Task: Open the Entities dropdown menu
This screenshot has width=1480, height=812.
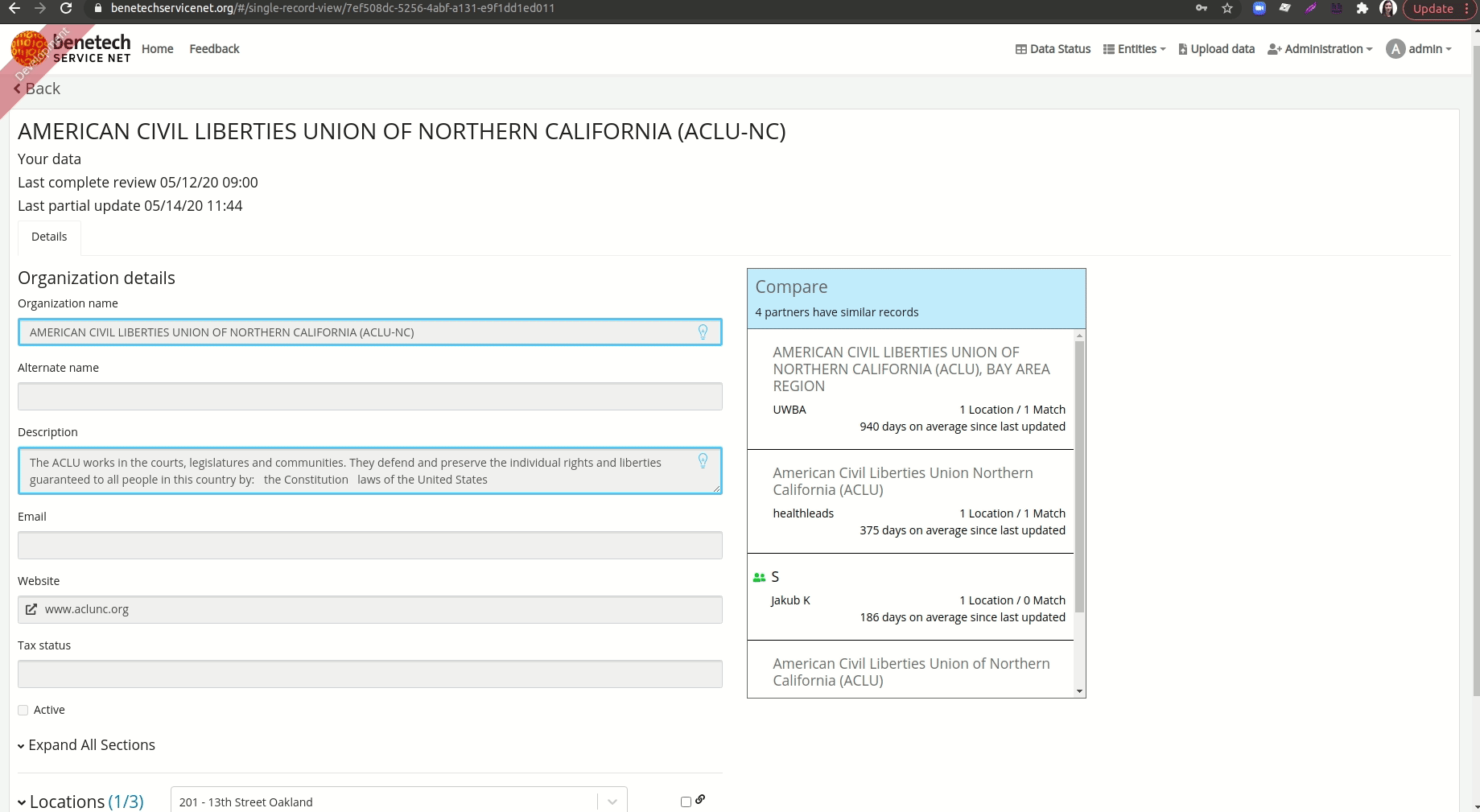Action: click(1133, 49)
